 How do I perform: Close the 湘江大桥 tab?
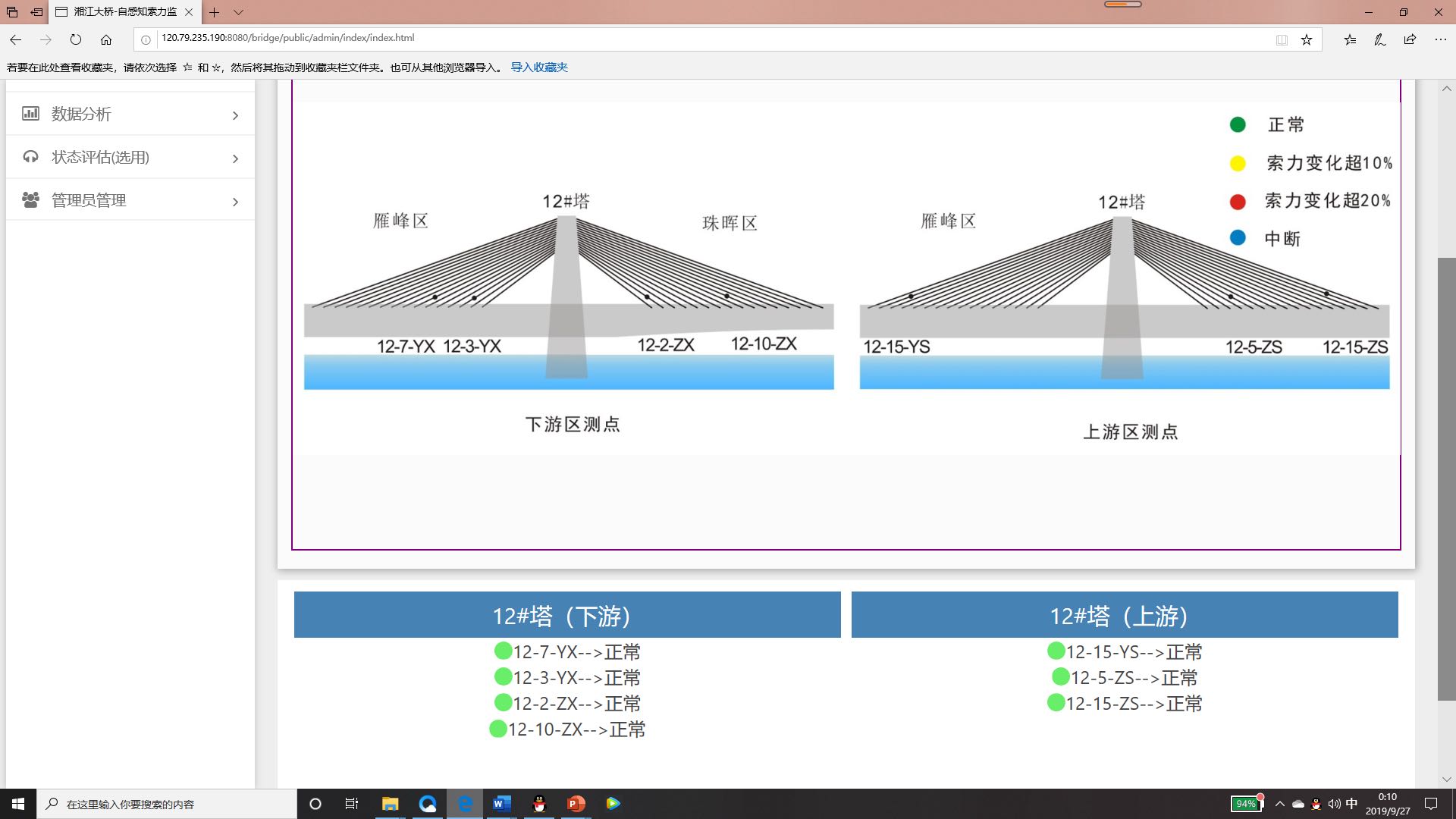point(189,12)
